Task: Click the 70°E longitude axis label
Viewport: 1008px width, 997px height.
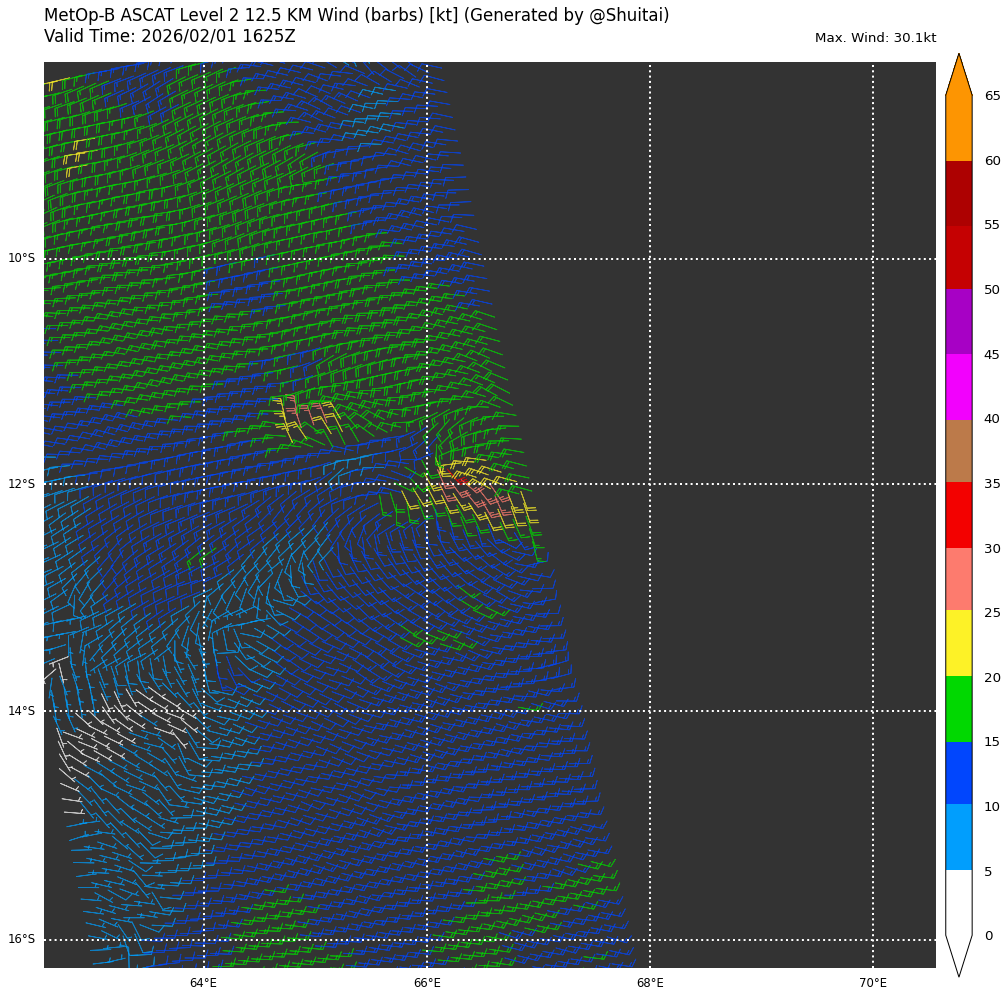Action: pos(873,983)
